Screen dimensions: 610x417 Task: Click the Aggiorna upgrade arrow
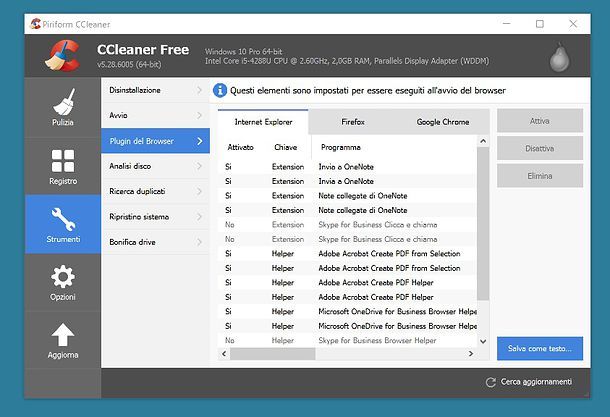[x=62, y=341]
